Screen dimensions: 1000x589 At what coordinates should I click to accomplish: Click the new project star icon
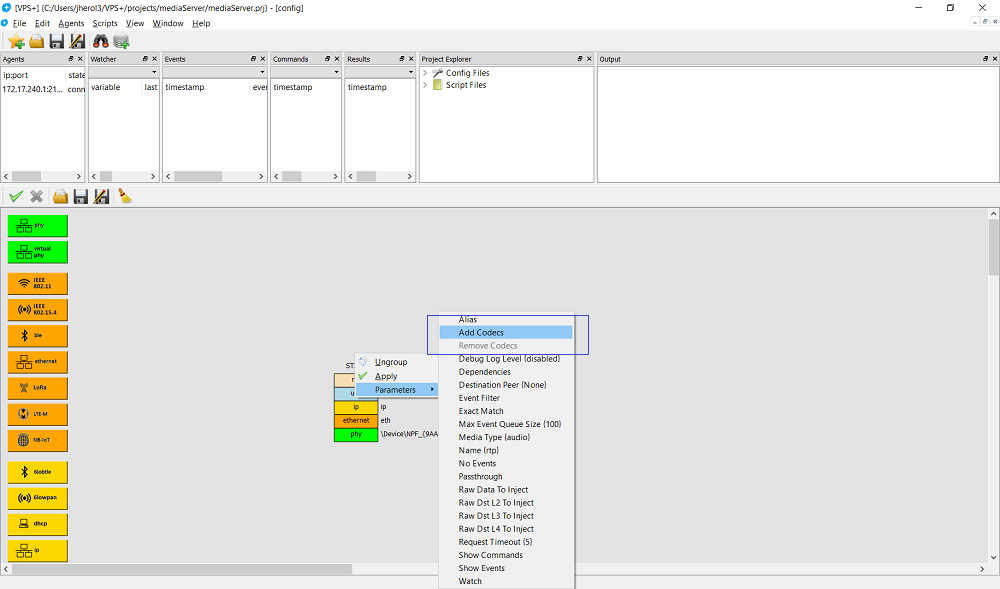(x=16, y=41)
